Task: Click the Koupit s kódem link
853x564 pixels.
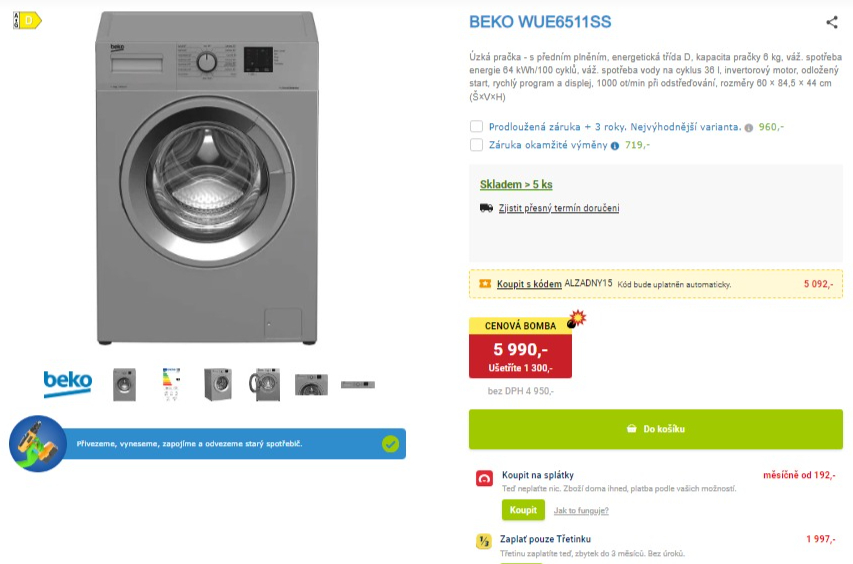Action: pos(529,284)
